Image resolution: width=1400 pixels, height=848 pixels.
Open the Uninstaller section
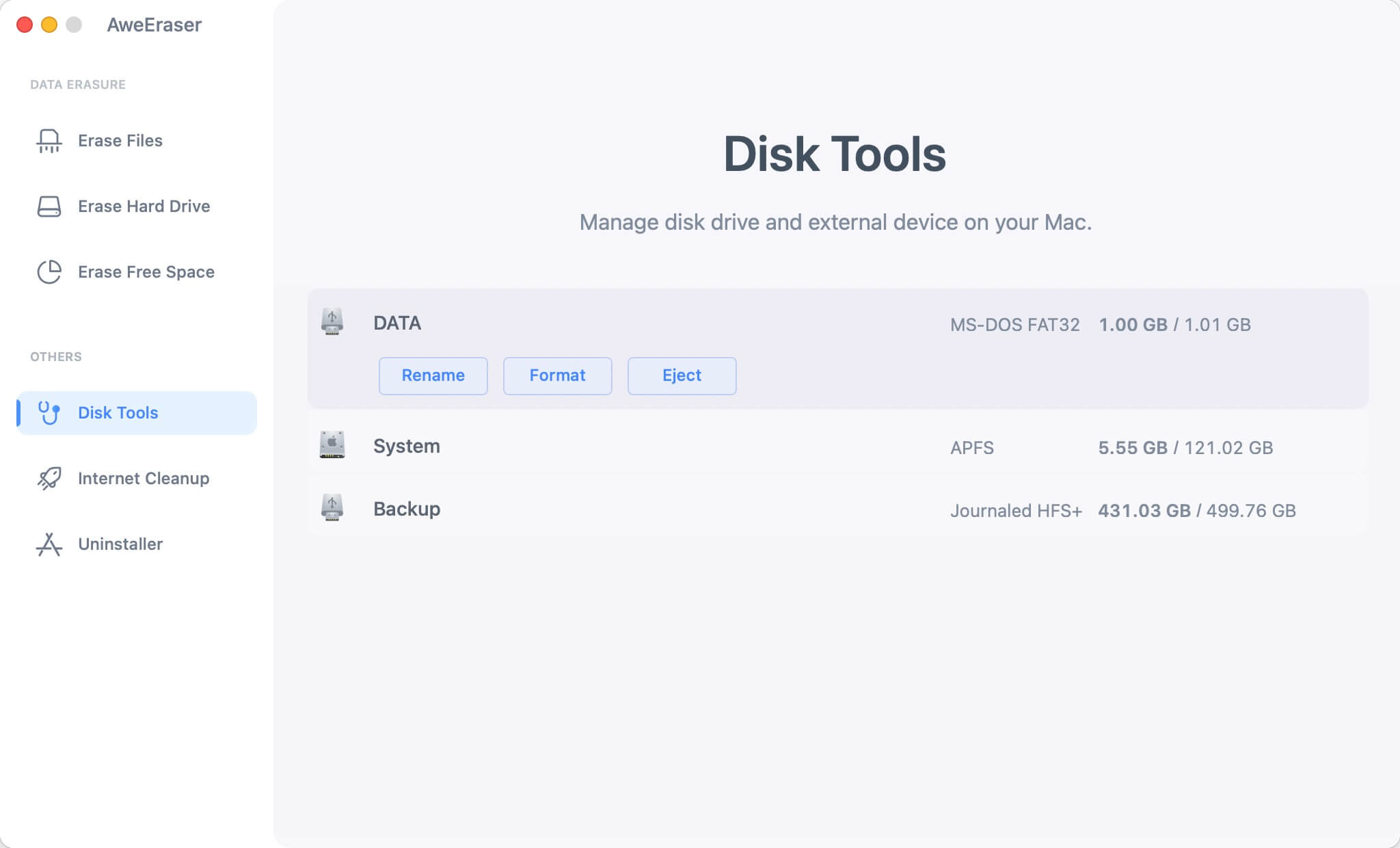pyautogui.click(x=137, y=544)
